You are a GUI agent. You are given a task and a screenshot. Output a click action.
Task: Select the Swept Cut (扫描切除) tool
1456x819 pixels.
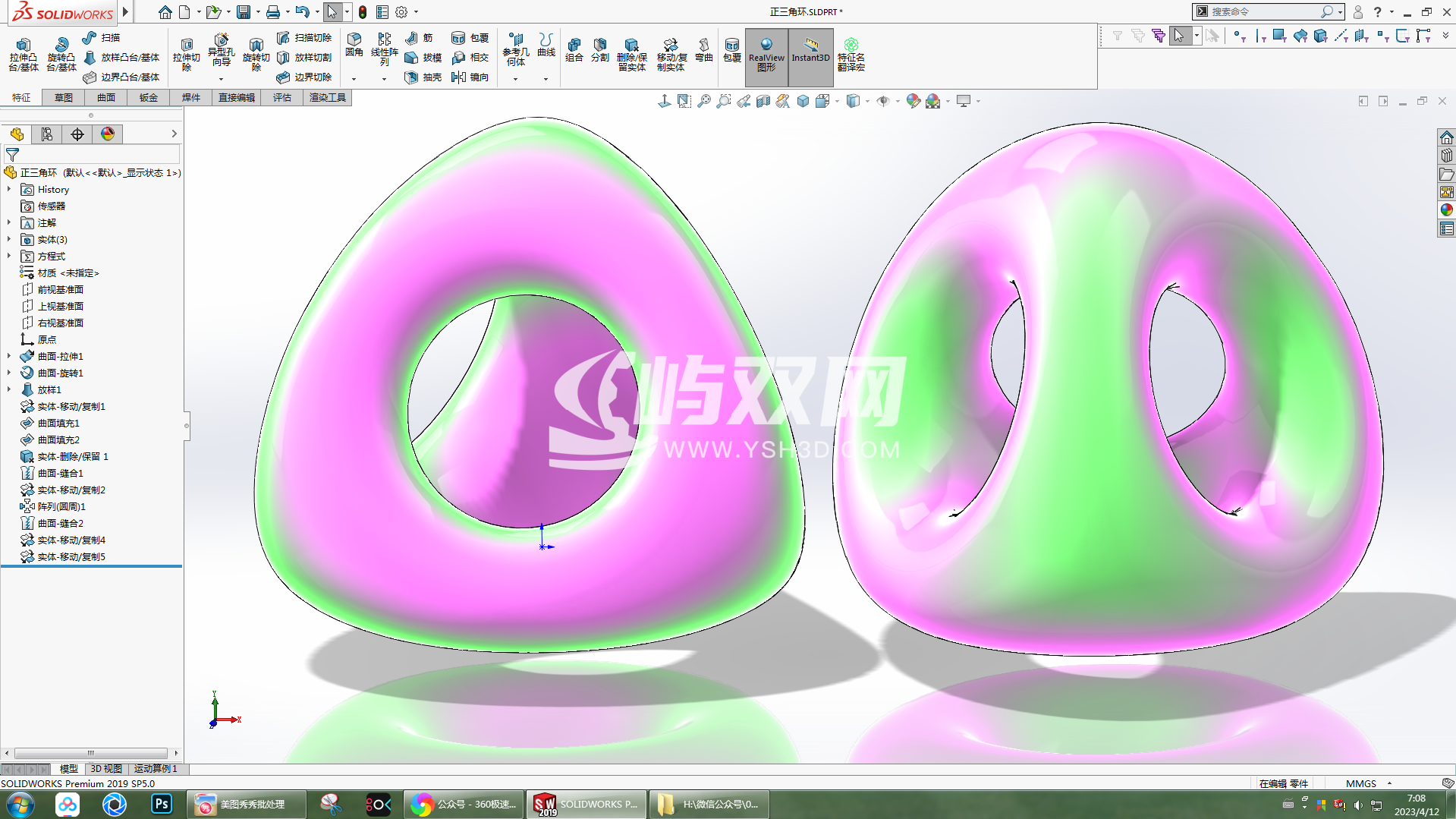tap(304, 37)
